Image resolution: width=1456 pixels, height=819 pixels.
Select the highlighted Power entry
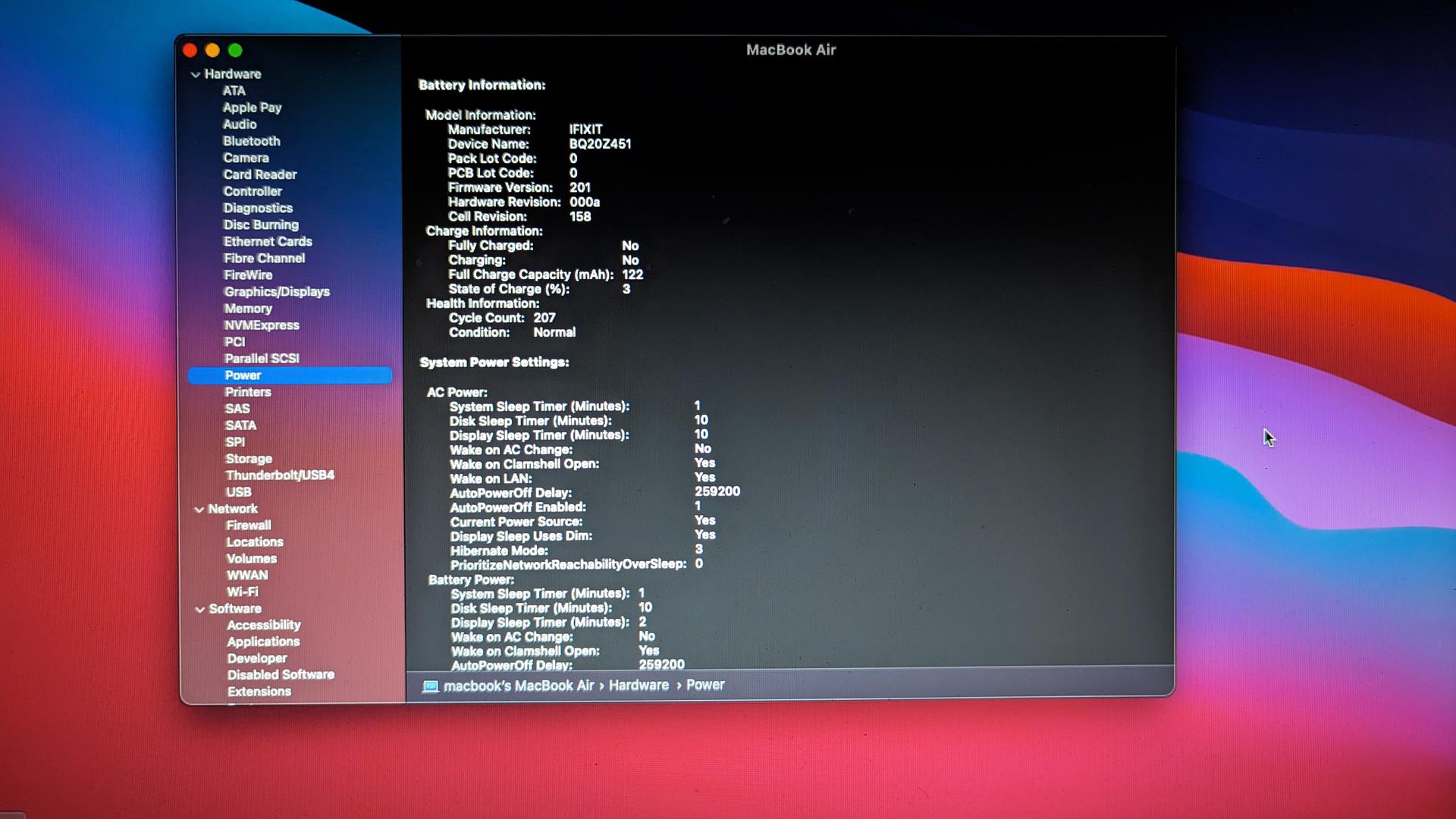pyautogui.click(x=290, y=375)
